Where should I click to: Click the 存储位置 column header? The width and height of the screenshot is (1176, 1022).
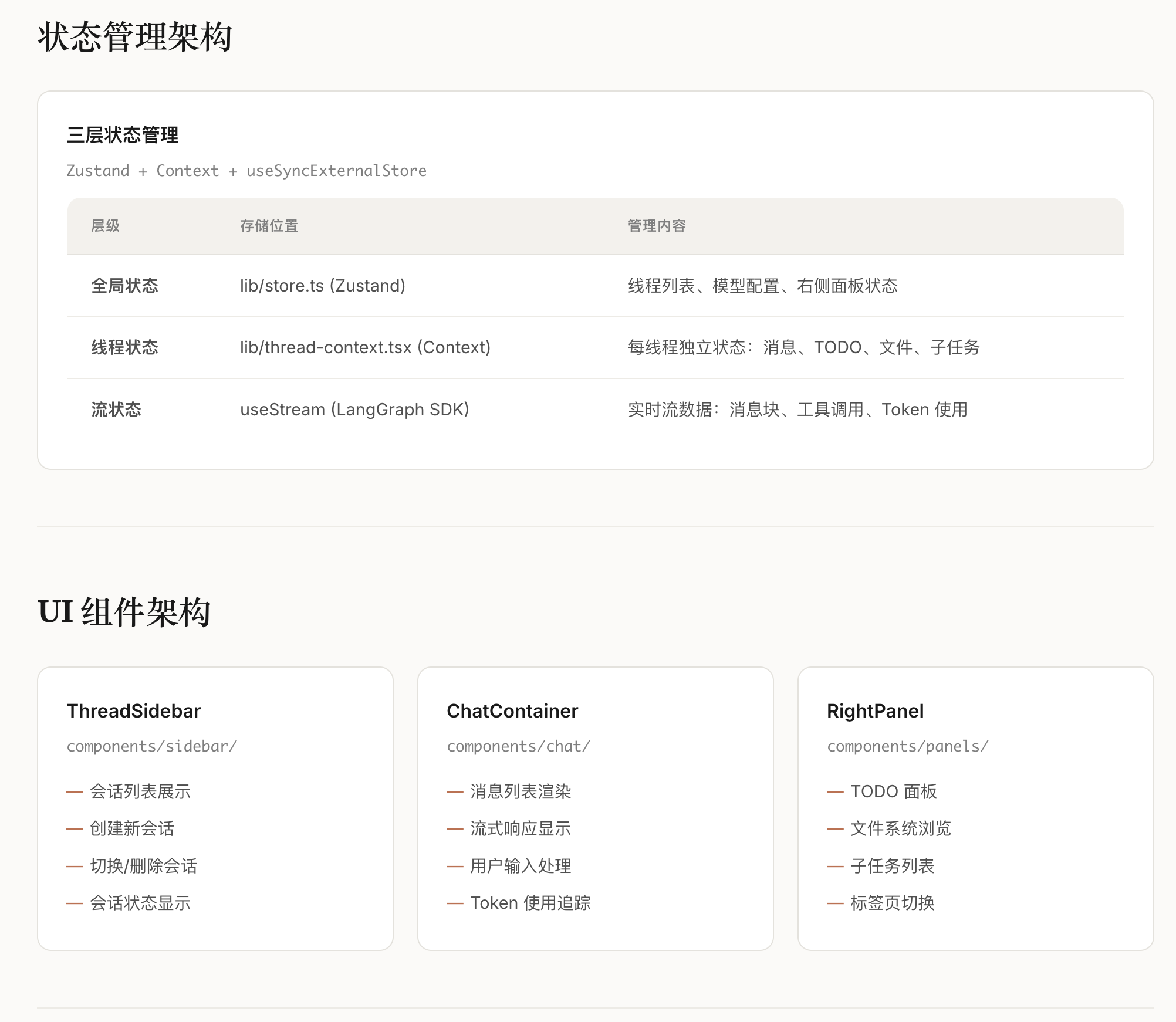click(x=269, y=226)
